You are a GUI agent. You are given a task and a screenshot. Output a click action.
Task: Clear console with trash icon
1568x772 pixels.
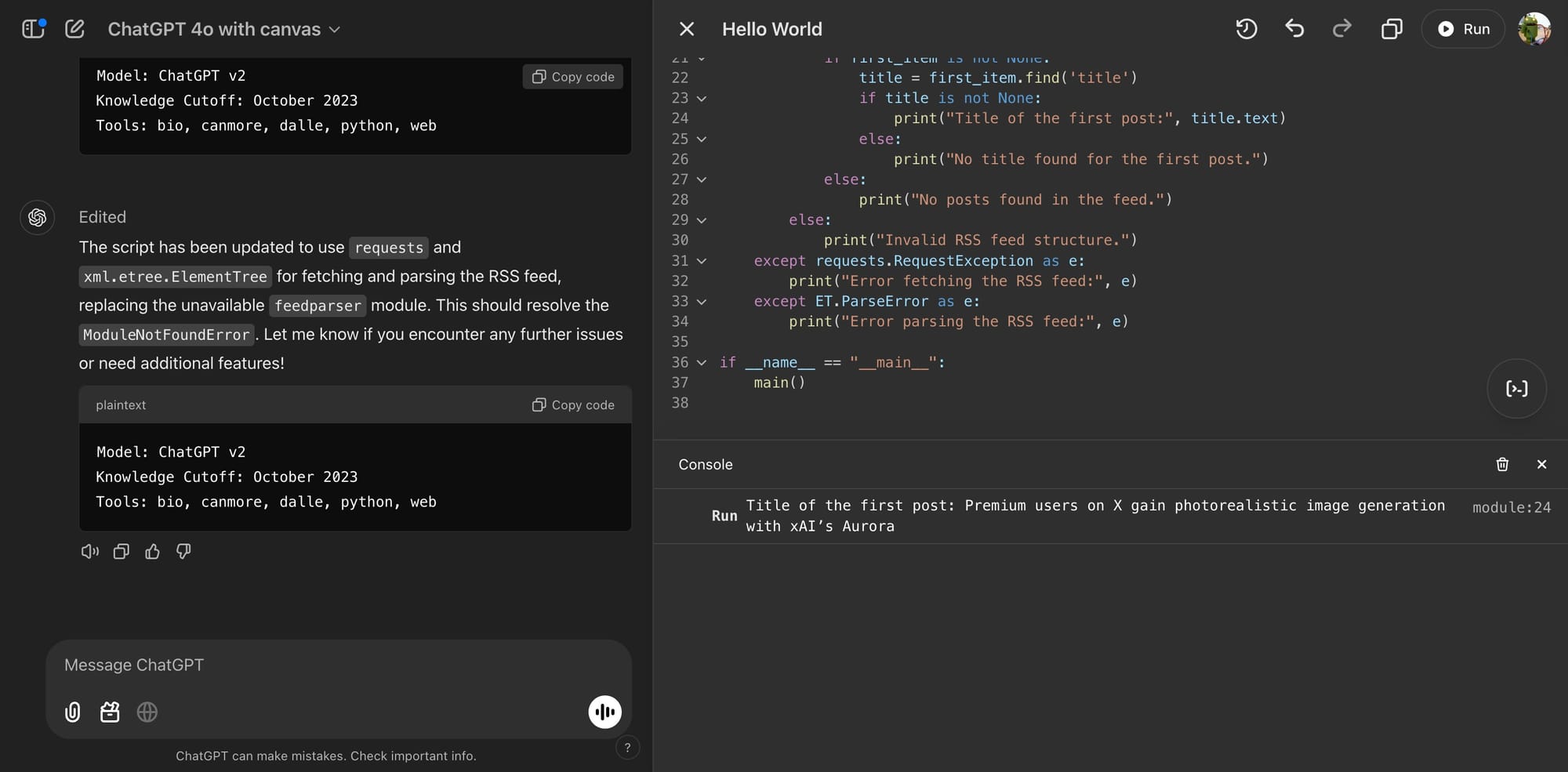tap(1502, 464)
